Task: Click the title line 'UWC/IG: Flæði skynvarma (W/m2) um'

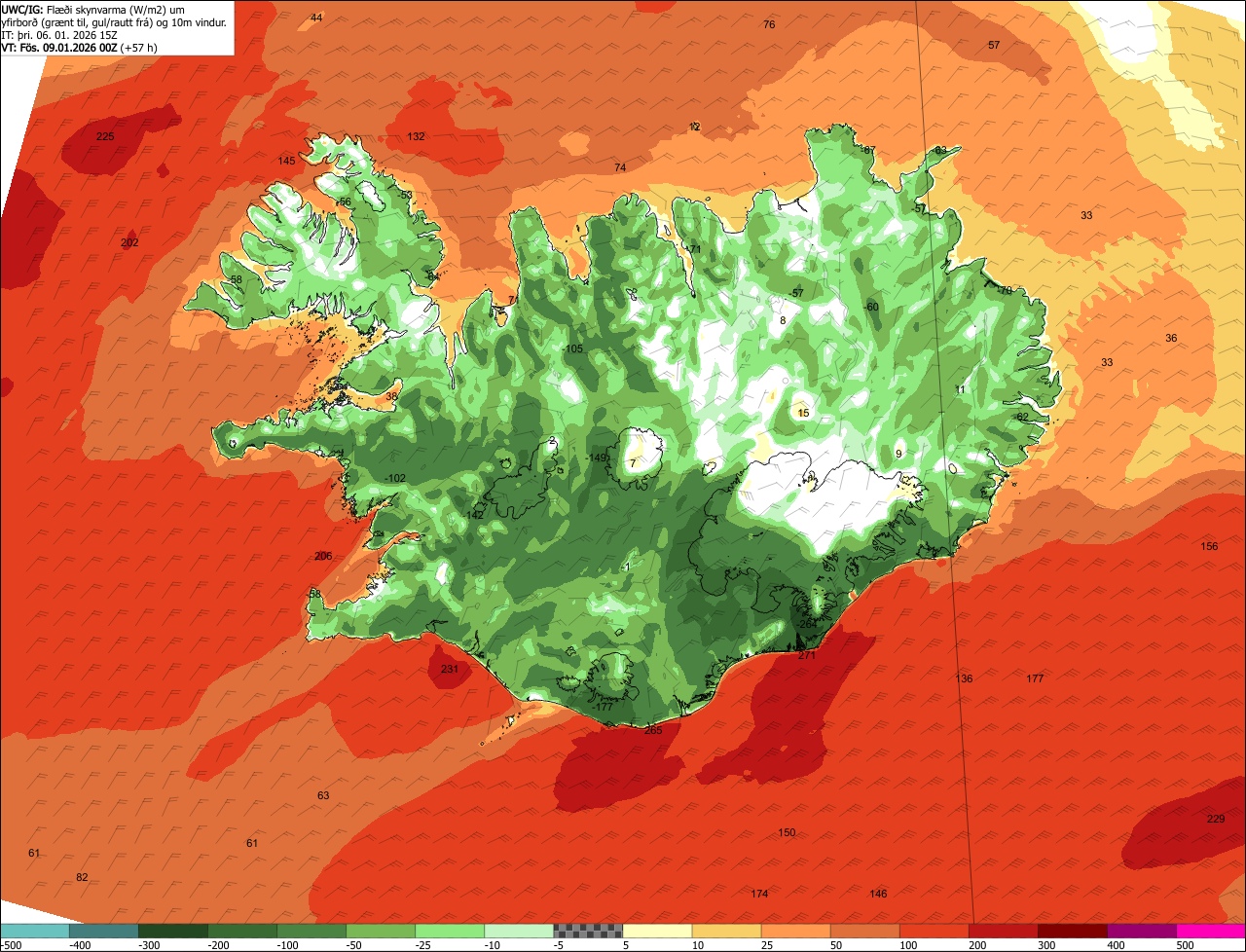Action: pyautogui.click(x=93, y=9)
